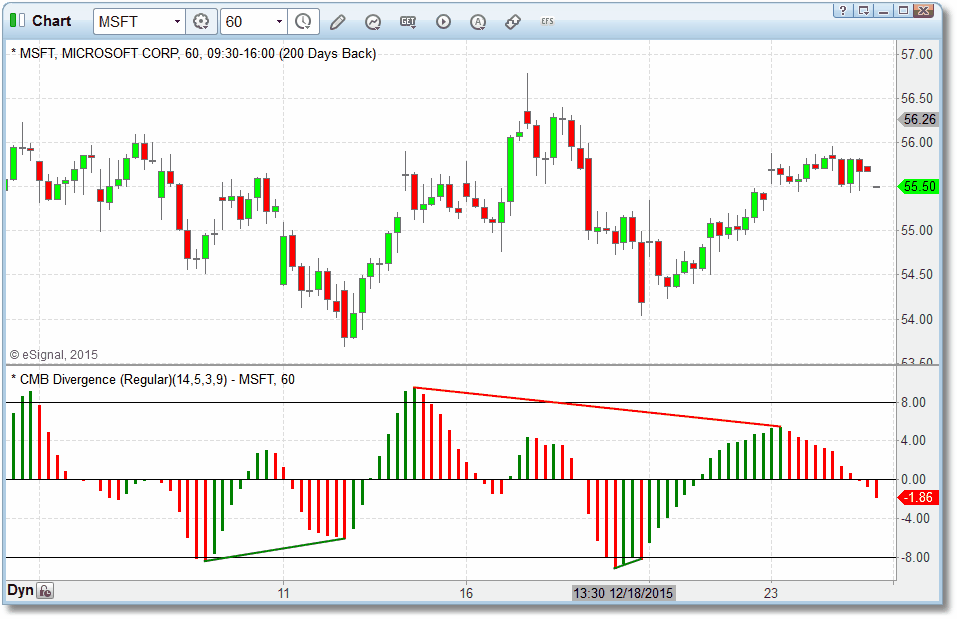The width and height of the screenshot is (957, 619).
Task: Open the alerts circled-A icon
Action: 478,23
